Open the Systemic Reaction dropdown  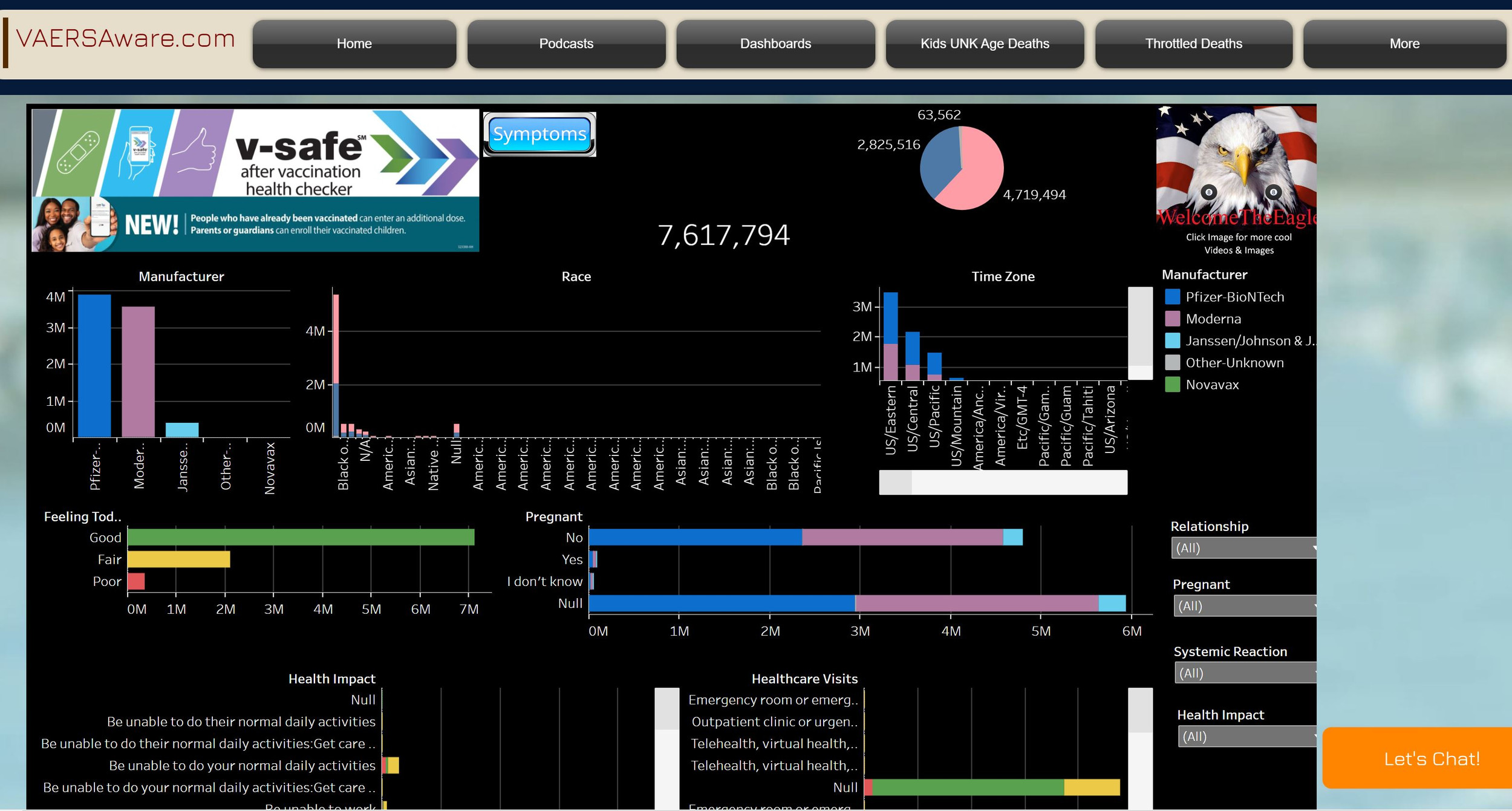click(x=1245, y=673)
